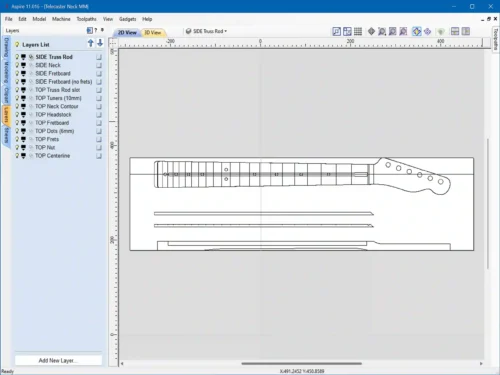Screen dimensions: 500x375
Task: Toggle visibility of TOP Truss Rod slot layer
Action: pyautogui.click(x=17, y=90)
